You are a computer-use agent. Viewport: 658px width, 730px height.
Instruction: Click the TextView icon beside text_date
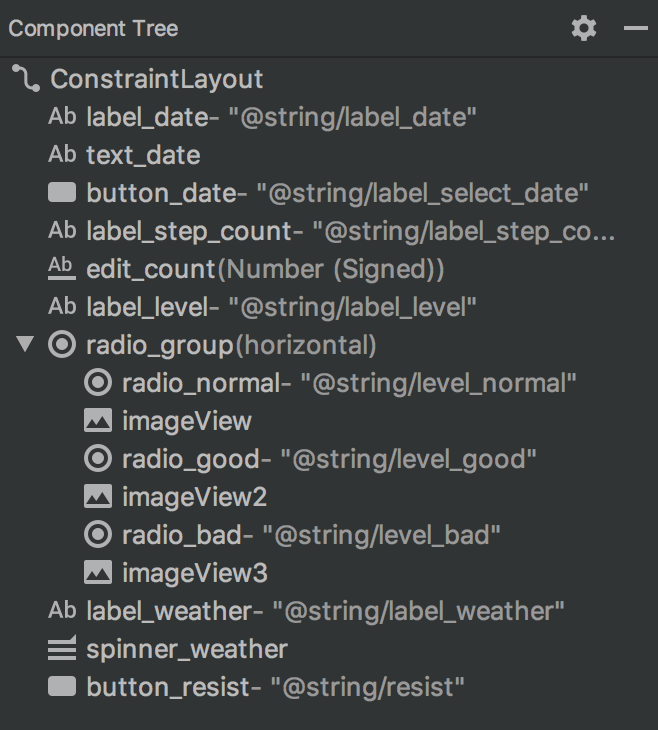coord(62,155)
